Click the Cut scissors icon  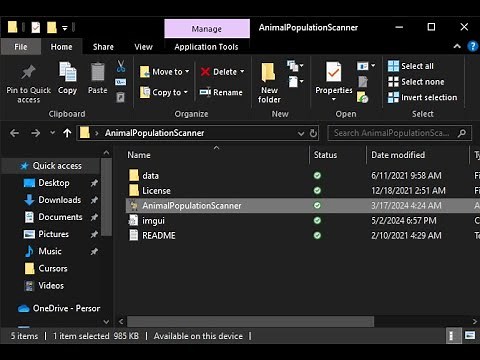(121, 66)
